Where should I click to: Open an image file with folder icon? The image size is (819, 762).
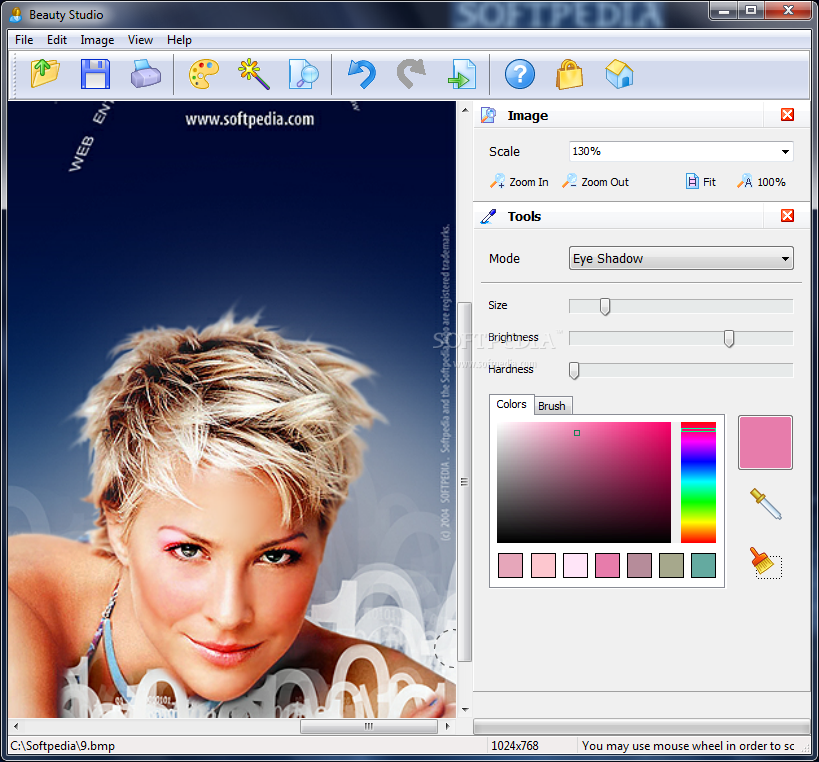[x=45, y=74]
